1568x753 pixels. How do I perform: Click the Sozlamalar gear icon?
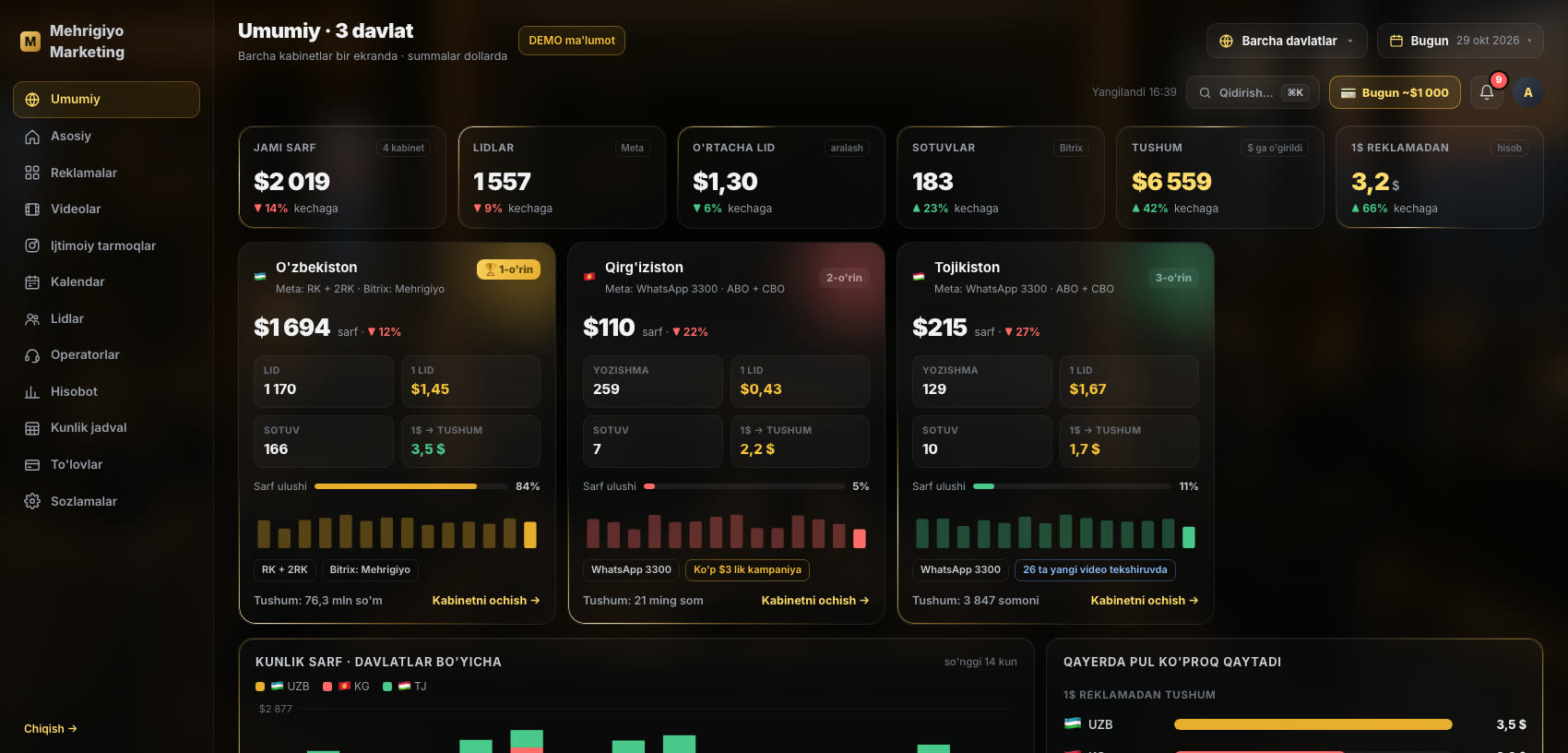click(x=32, y=501)
